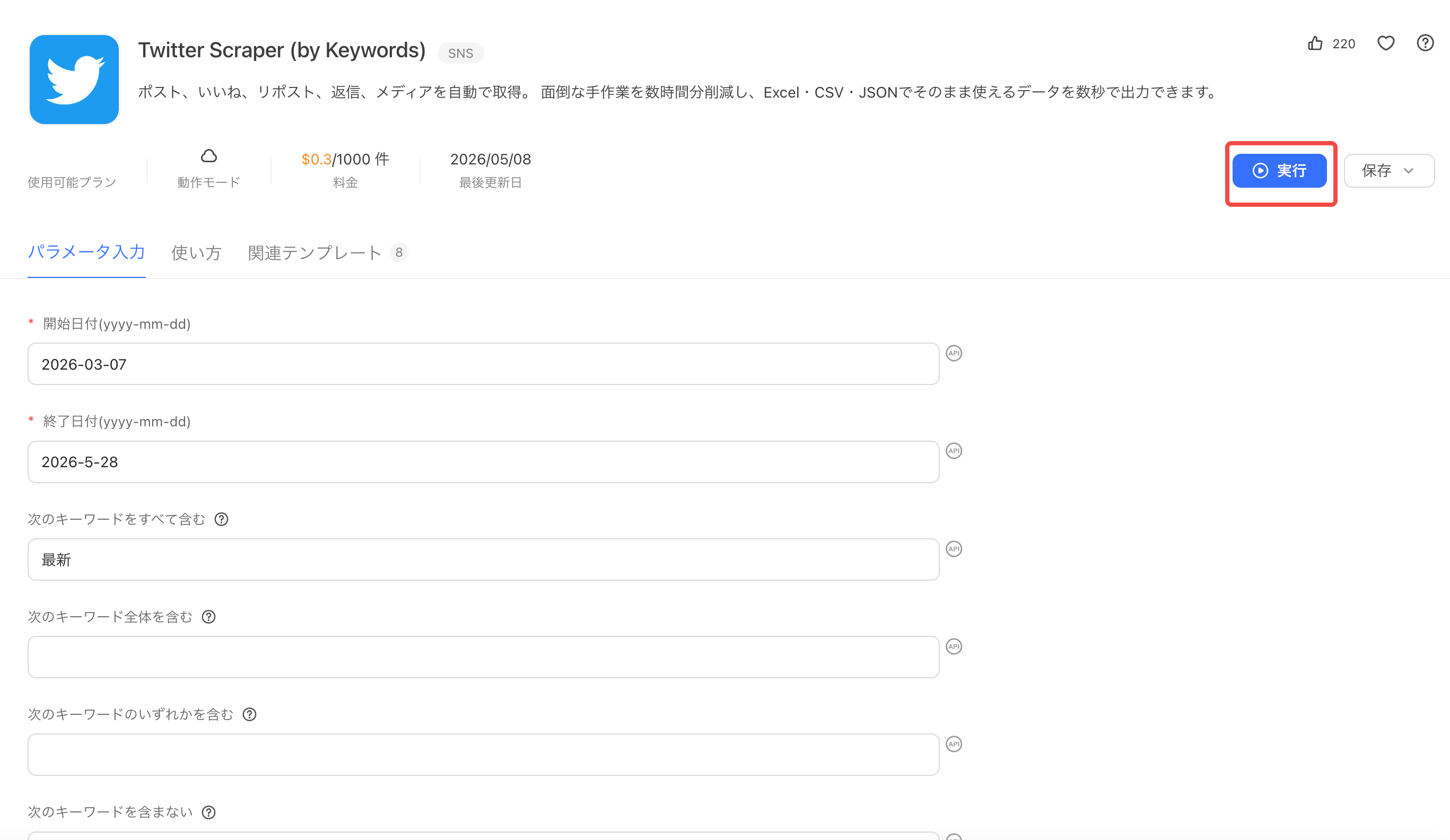
Task: Click the $0.3/1000 件 price text
Action: coord(345,159)
